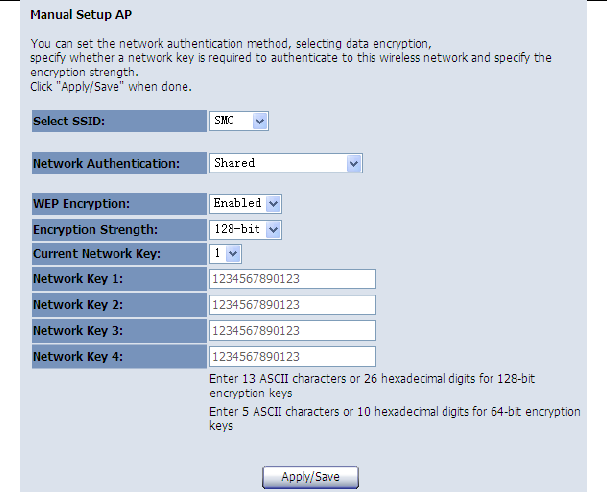Open the Select SSID dropdown
The image size is (607, 492).
(x=240, y=121)
